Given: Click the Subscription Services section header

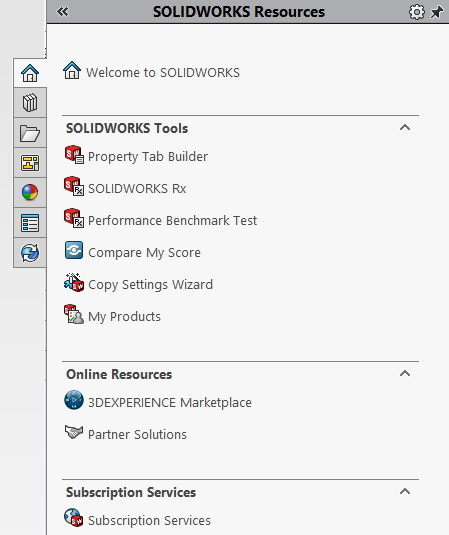Looking at the screenshot, I should pos(131,492).
